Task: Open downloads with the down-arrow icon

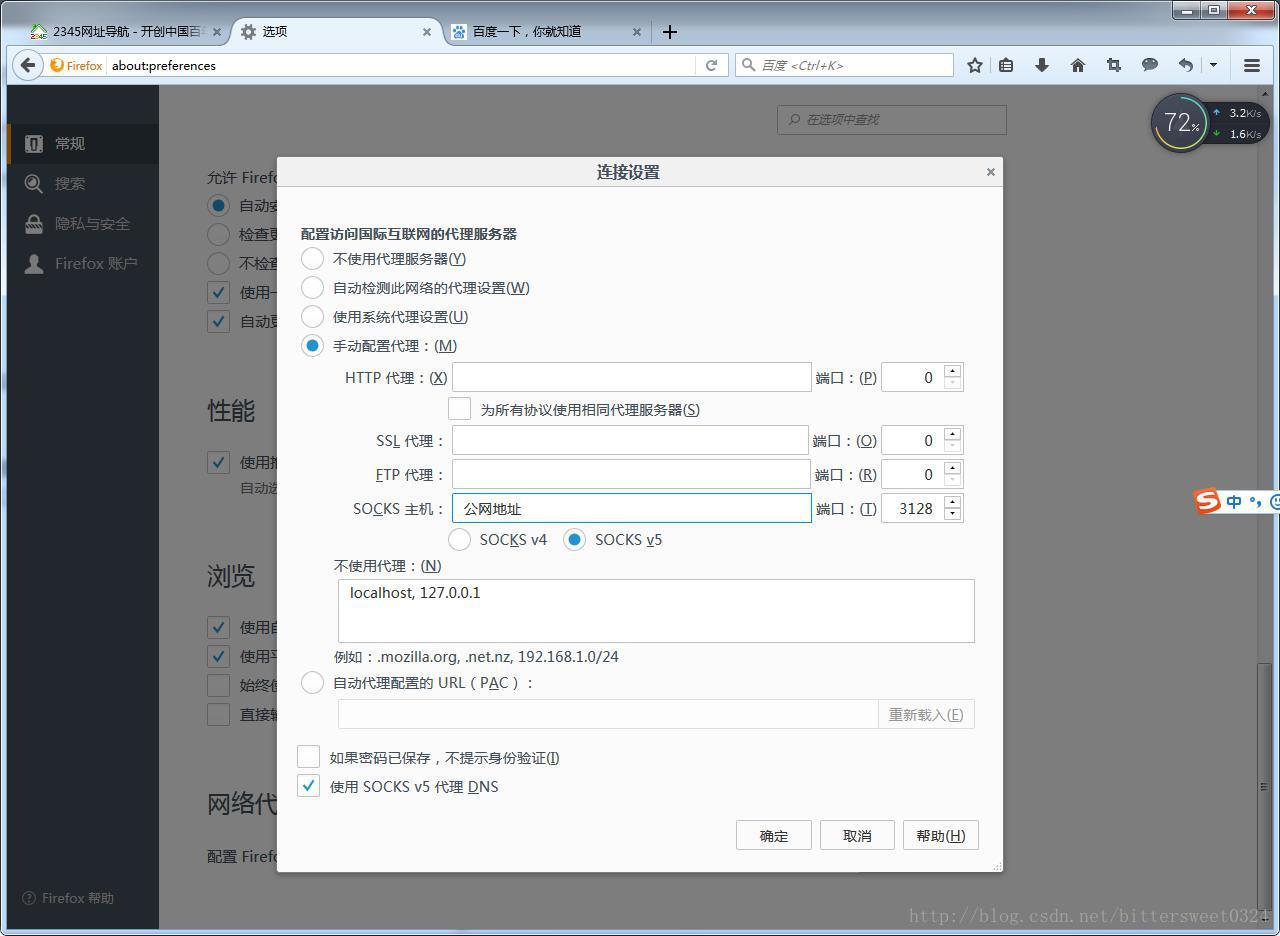Action: click(1042, 65)
